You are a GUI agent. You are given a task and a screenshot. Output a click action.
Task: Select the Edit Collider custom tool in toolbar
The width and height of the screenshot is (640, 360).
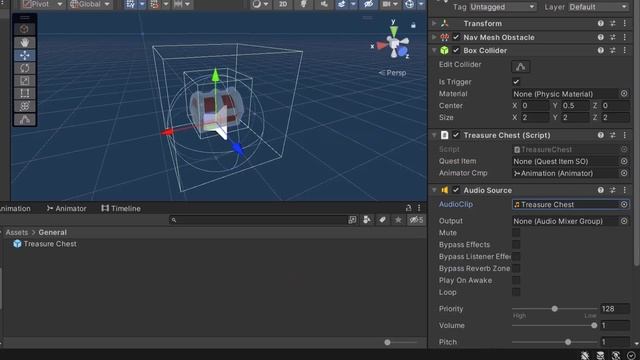coord(24,119)
